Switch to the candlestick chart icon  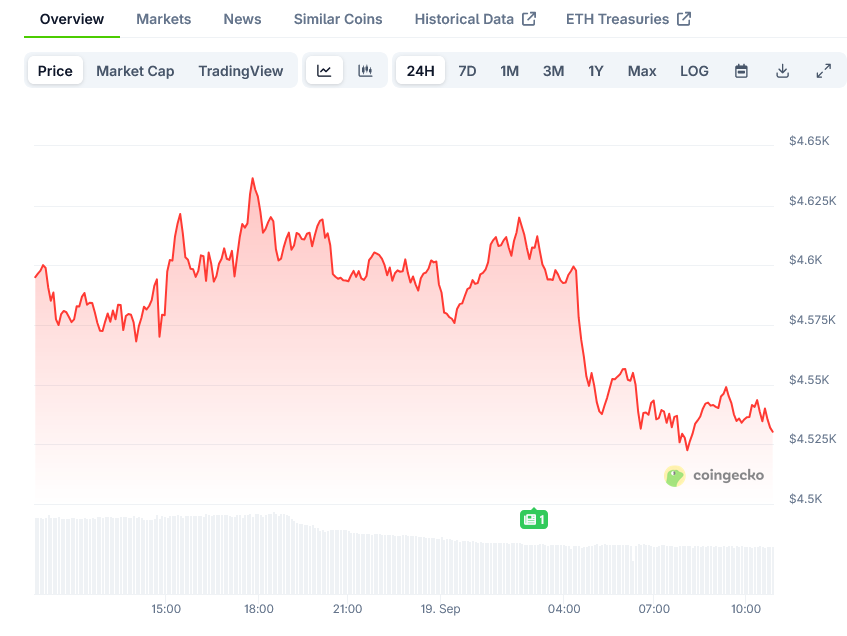pyautogui.click(x=365, y=71)
